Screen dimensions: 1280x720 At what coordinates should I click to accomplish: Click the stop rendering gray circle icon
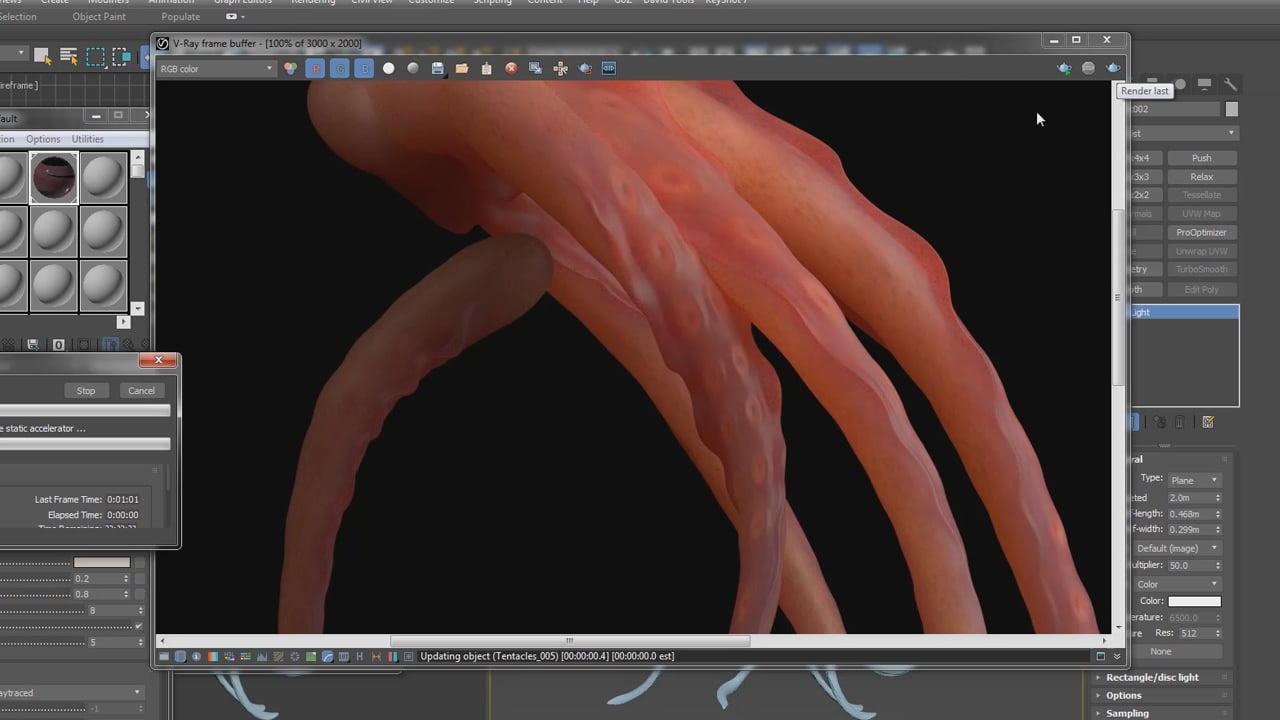click(x=1088, y=68)
